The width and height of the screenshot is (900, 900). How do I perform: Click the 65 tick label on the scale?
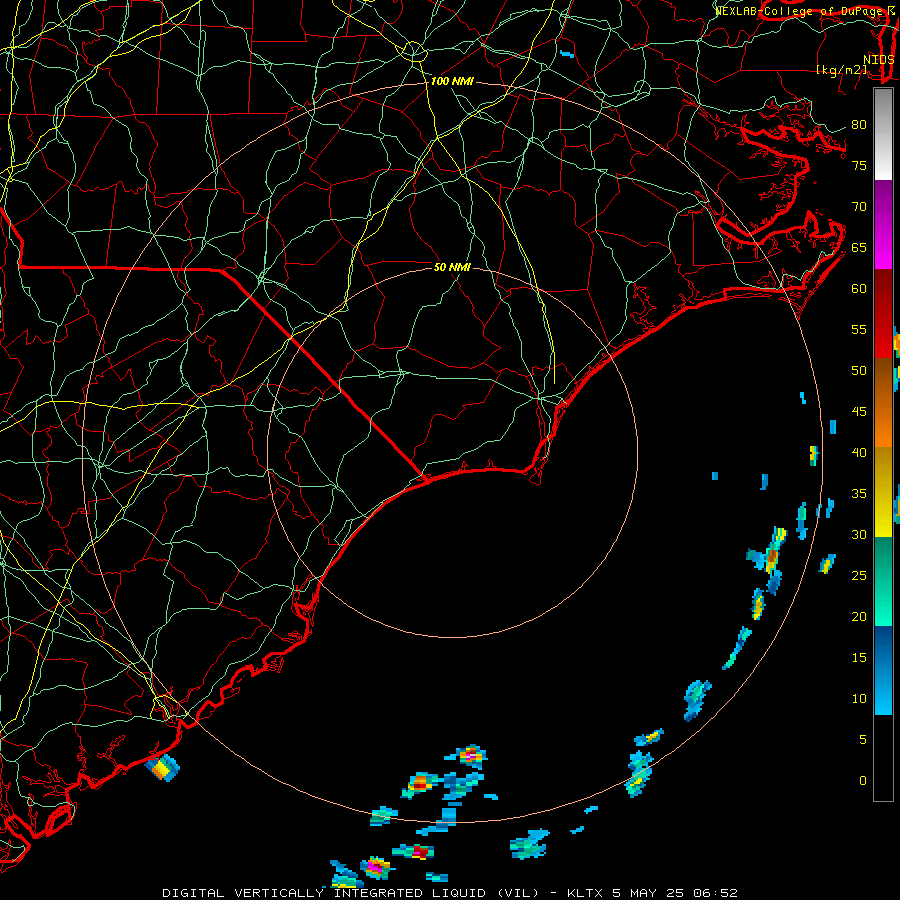(x=859, y=248)
